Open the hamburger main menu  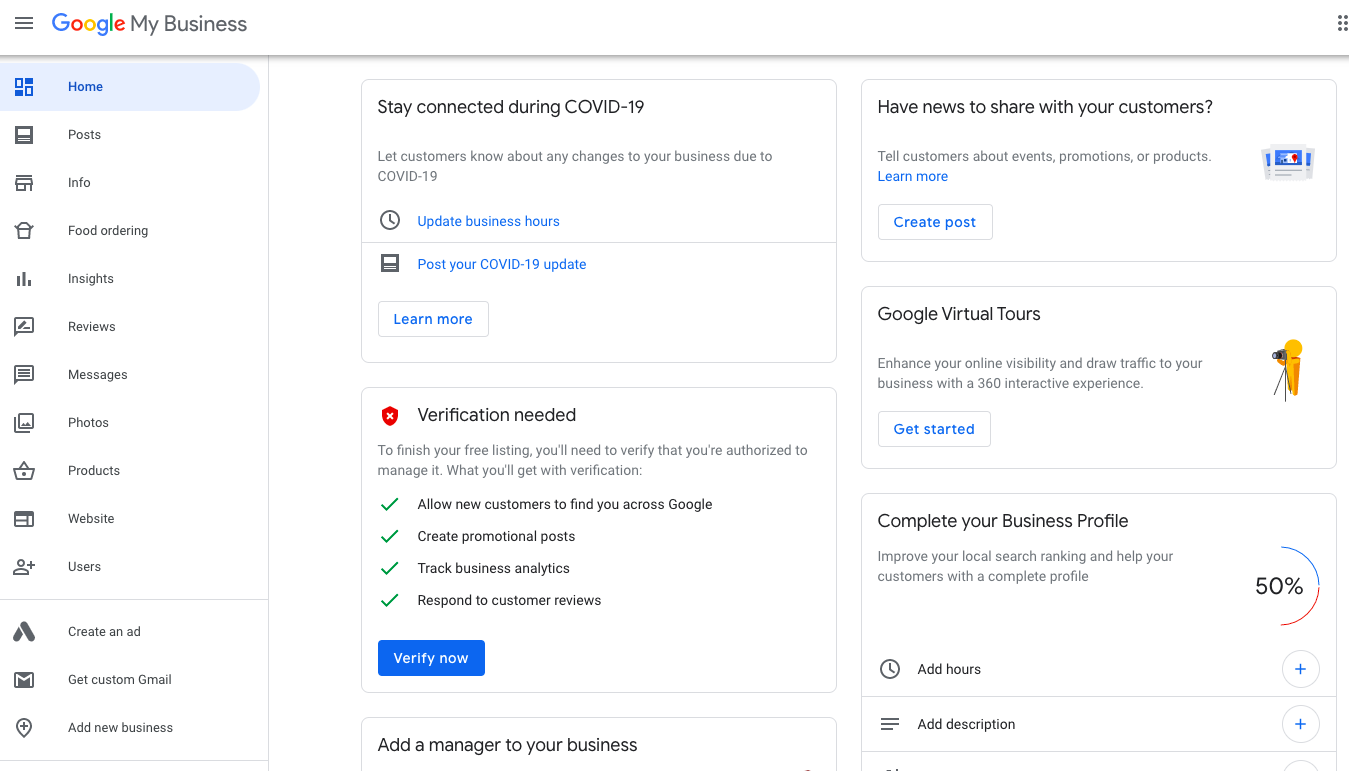click(24, 23)
